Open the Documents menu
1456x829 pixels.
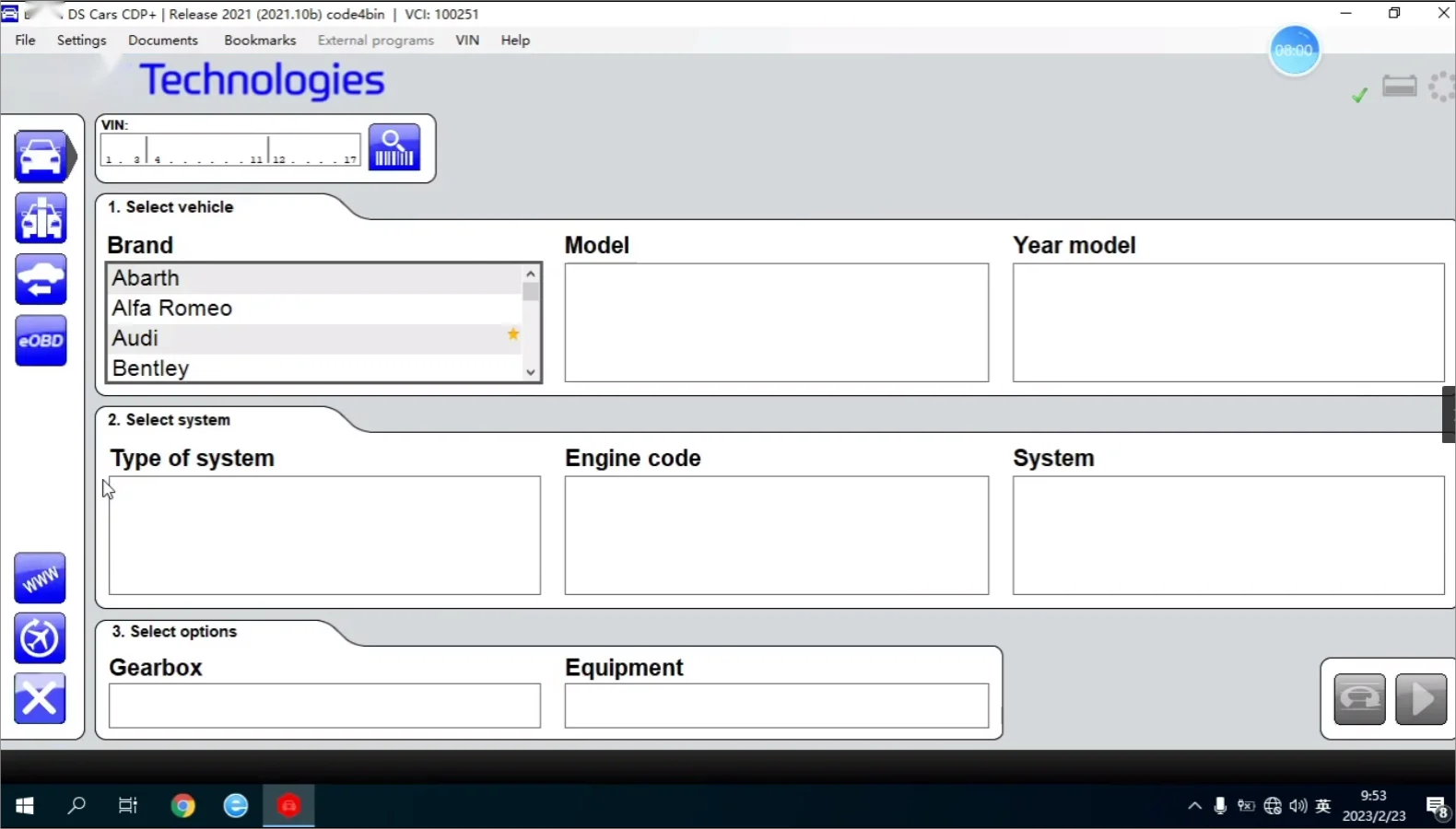(x=163, y=41)
